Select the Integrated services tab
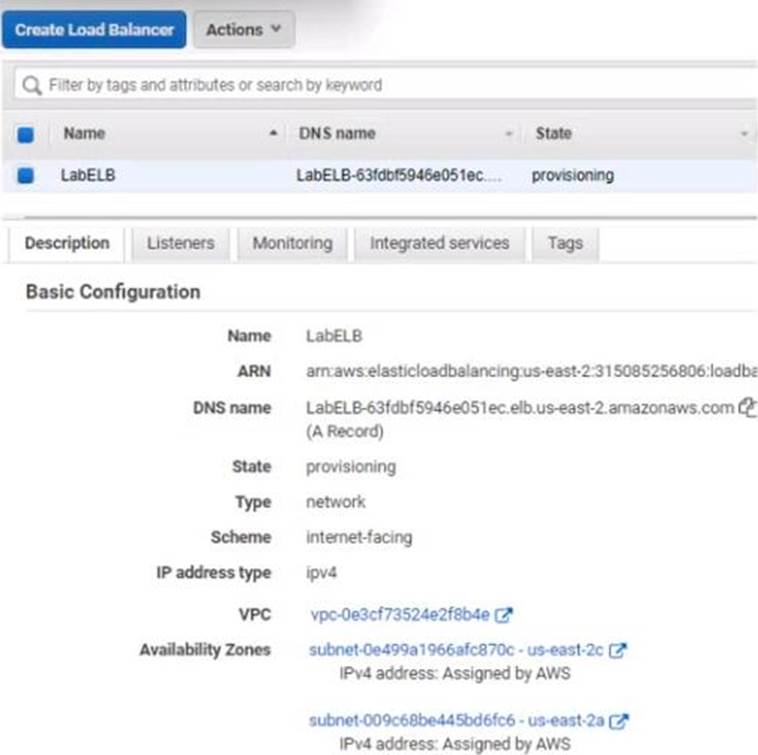Viewport: 758px width, 755px height. coord(439,243)
